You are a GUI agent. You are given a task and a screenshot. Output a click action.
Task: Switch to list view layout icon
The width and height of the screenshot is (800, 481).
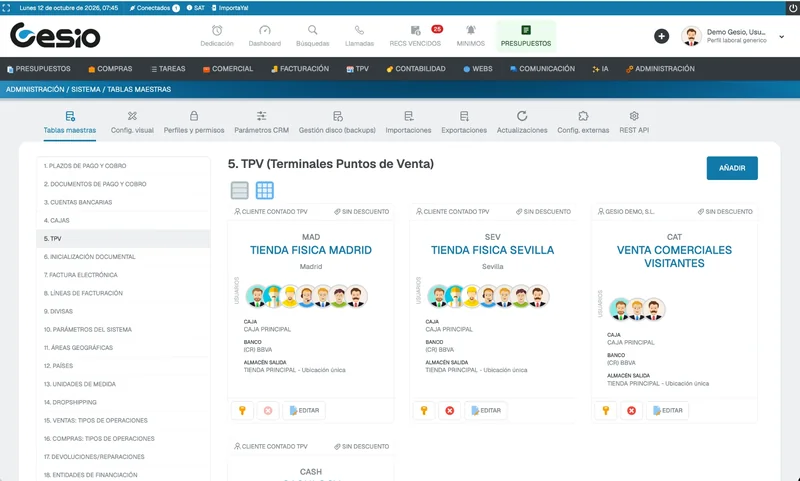[x=240, y=190]
